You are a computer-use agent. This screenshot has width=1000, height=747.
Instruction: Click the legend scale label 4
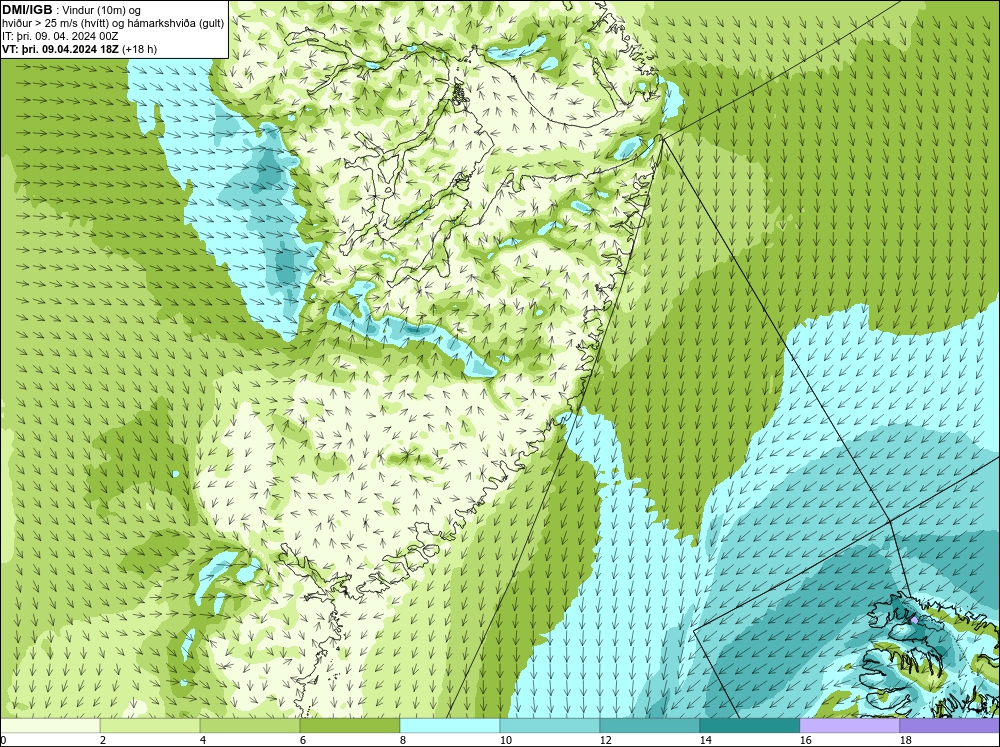click(x=203, y=740)
